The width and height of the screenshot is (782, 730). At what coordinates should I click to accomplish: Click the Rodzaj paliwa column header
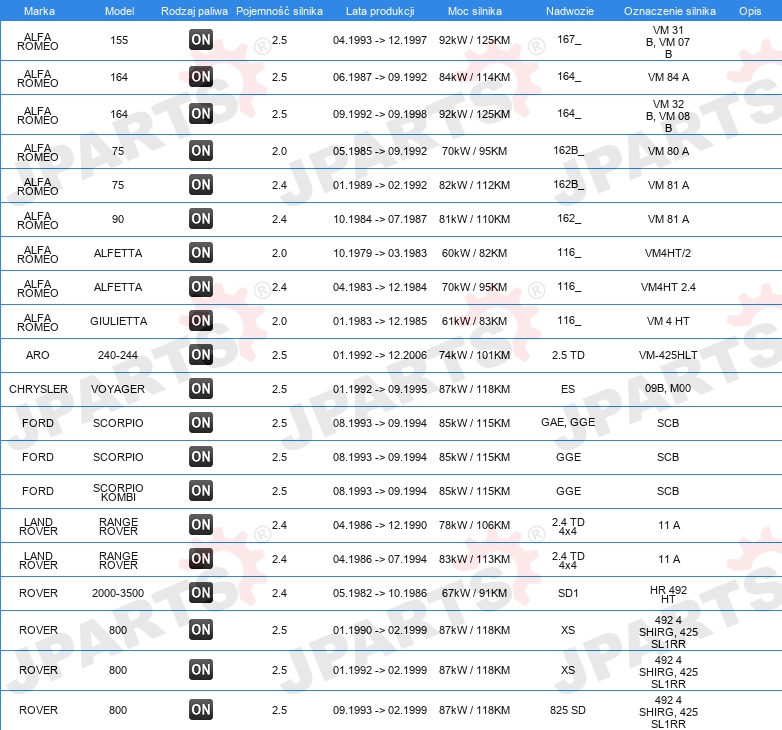pyautogui.click(x=195, y=11)
